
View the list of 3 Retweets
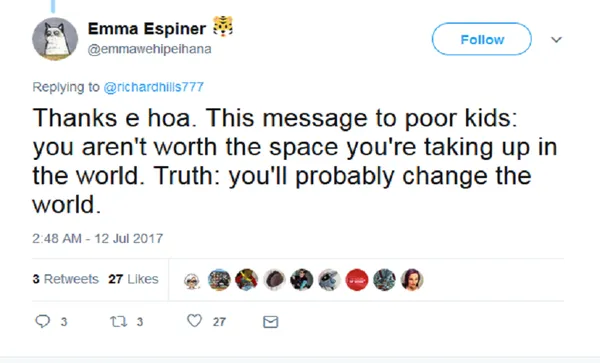(65, 279)
